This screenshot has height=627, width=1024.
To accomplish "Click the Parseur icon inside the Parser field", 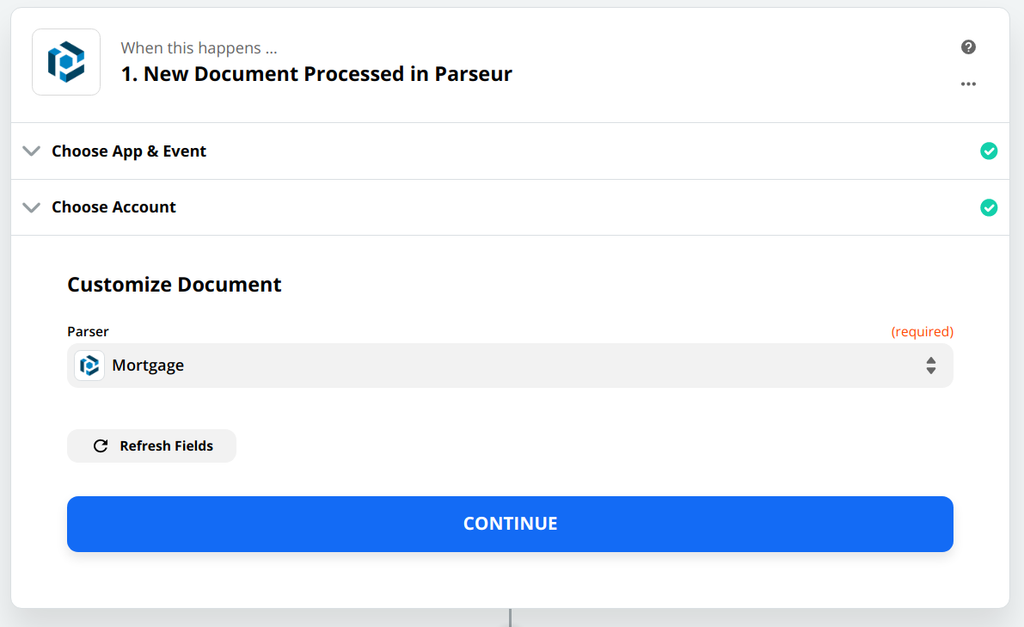I will point(89,365).
